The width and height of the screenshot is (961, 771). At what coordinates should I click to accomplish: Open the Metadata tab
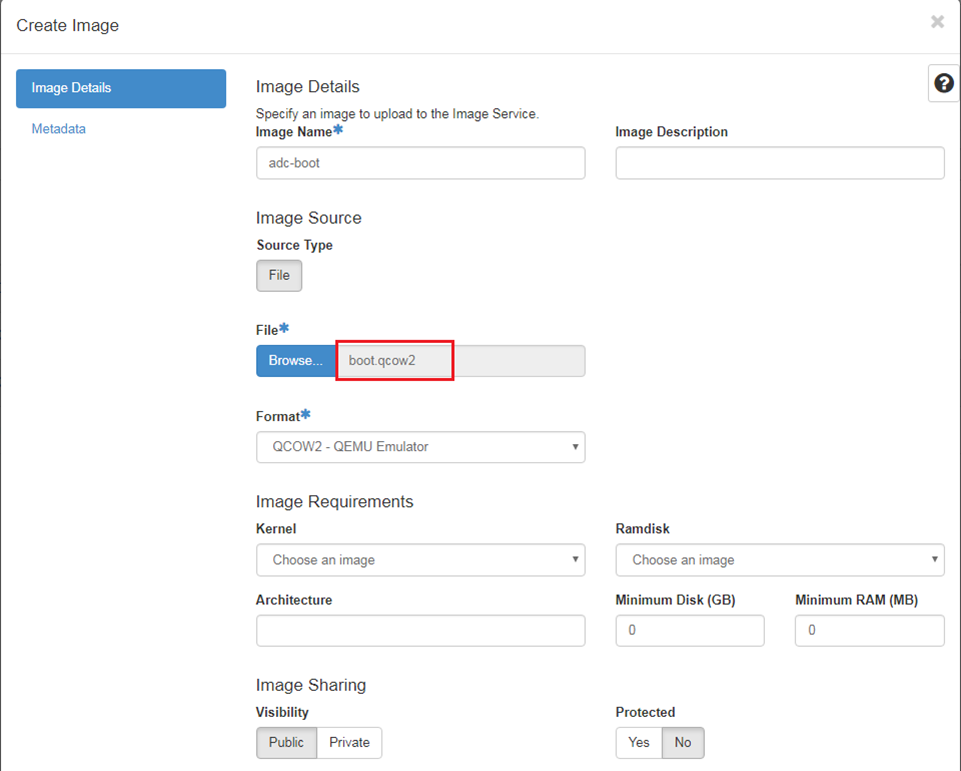(x=59, y=129)
